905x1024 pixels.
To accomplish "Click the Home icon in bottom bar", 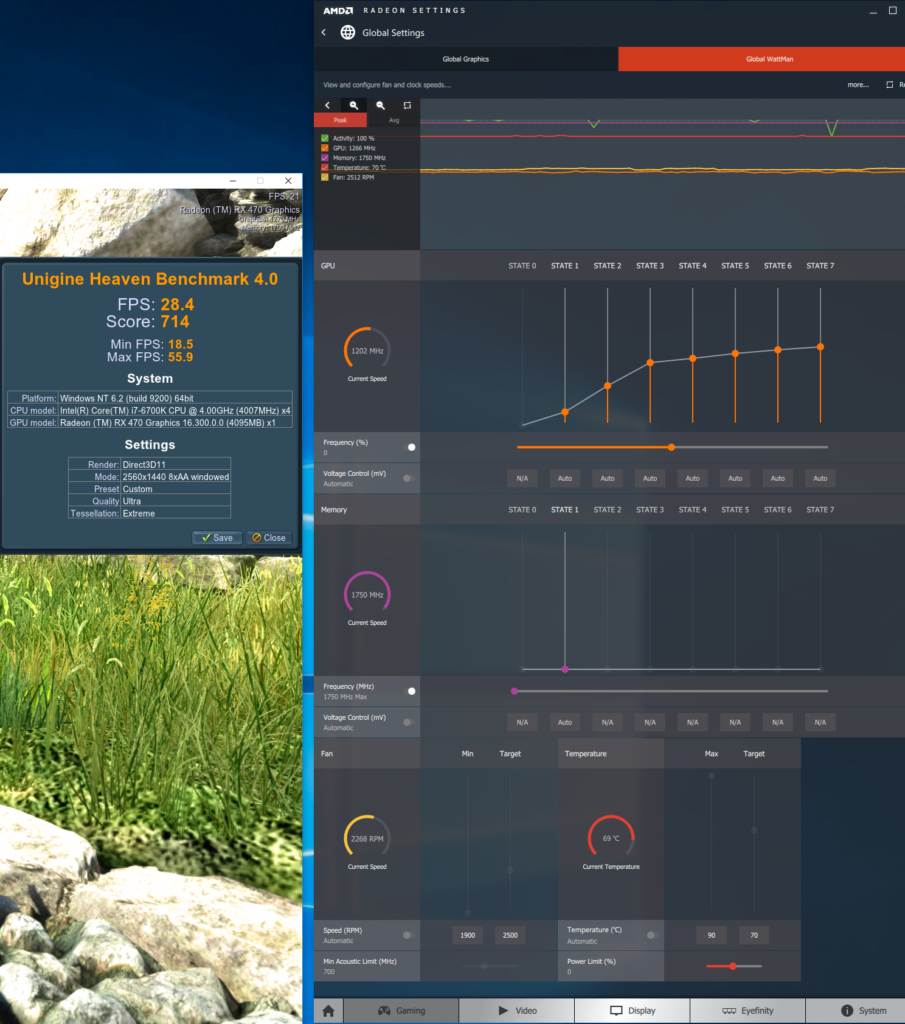I will 328,1010.
